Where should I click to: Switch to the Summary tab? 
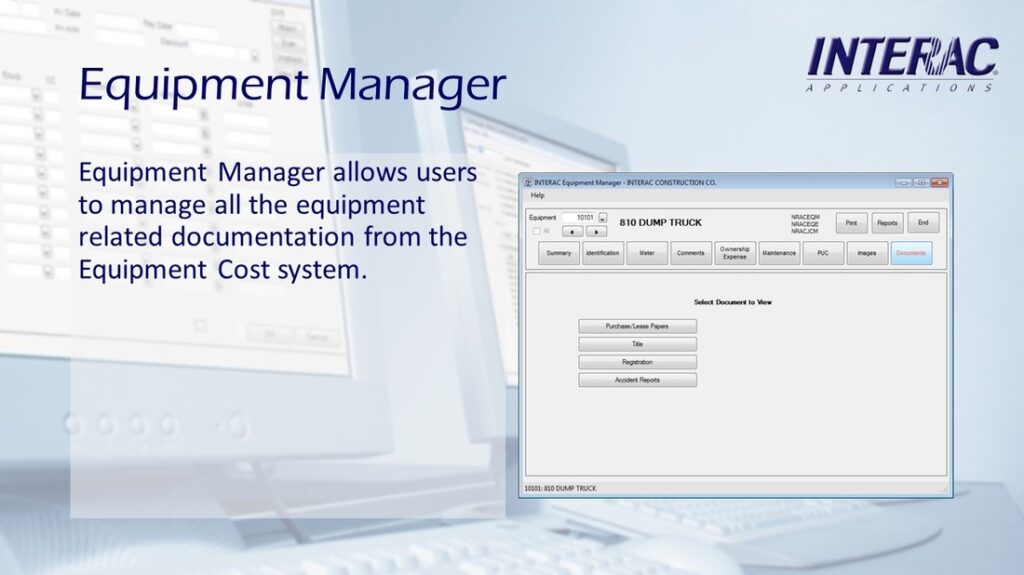(559, 253)
